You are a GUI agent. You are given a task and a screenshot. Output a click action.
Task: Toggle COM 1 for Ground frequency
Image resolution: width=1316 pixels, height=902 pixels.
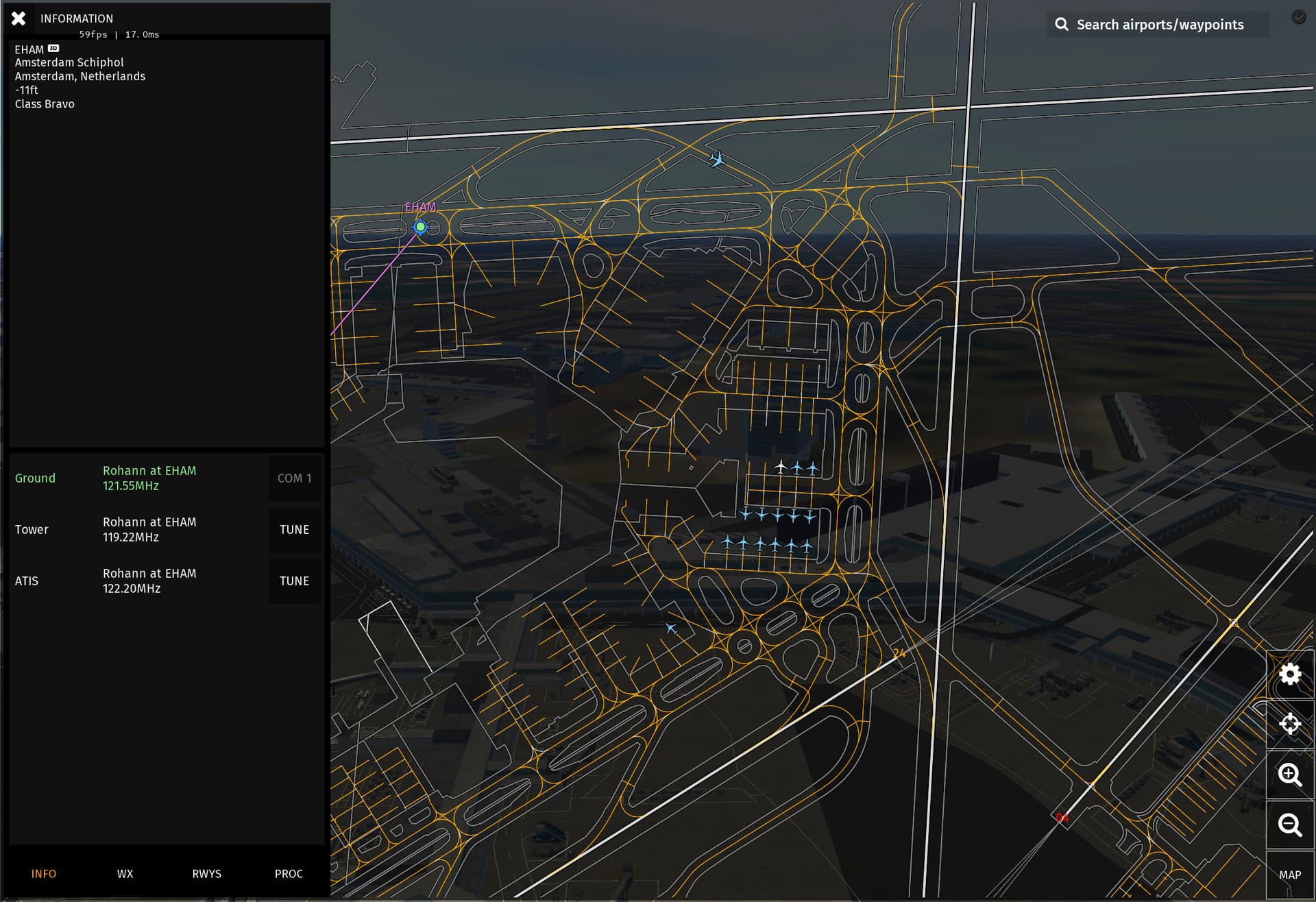pyautogui.click(x=294, y=478)
